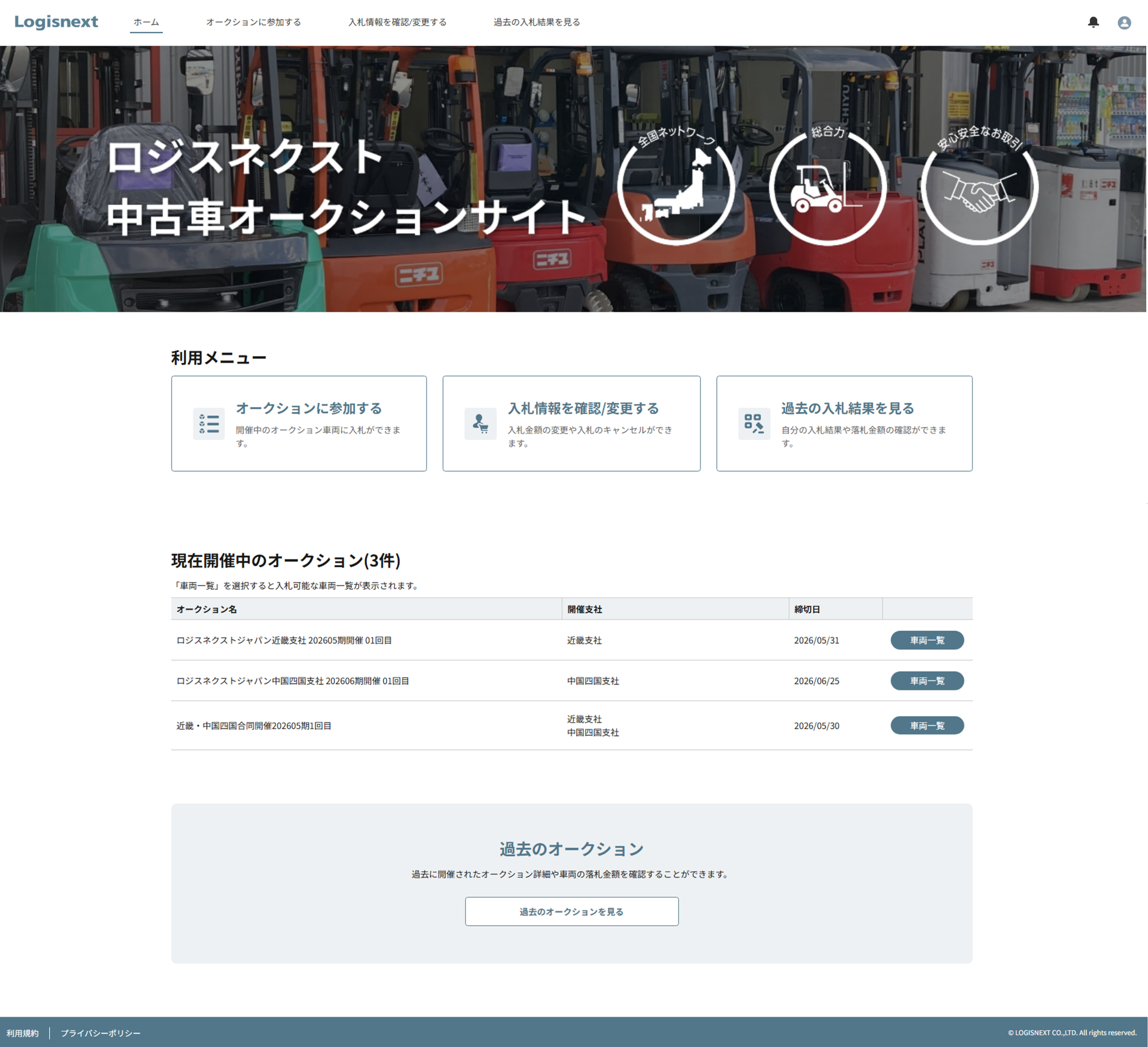Open the notifications bell icon
This screenshot has width=1148, height=1047.
(1093, 22)
